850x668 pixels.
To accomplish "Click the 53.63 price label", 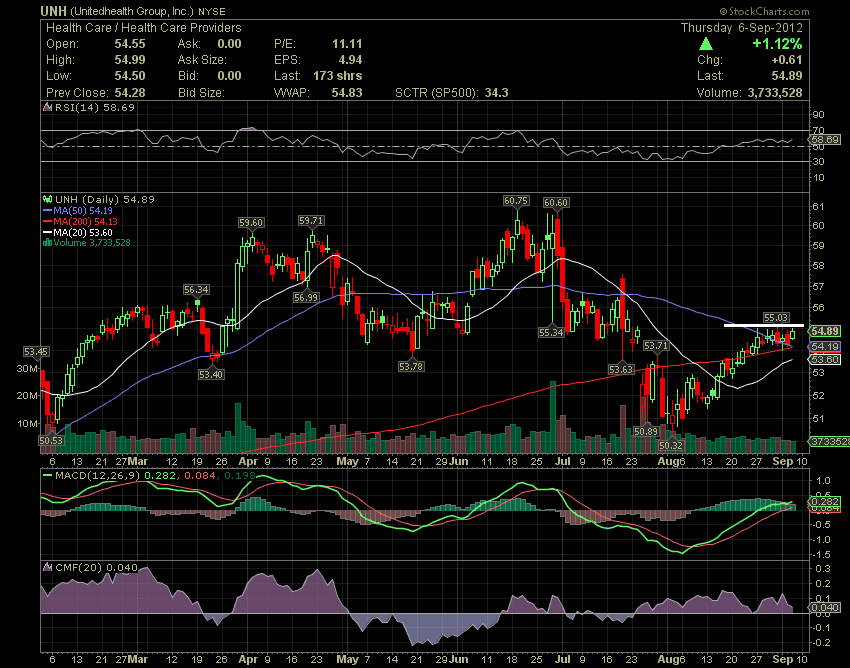I will 621,370.
